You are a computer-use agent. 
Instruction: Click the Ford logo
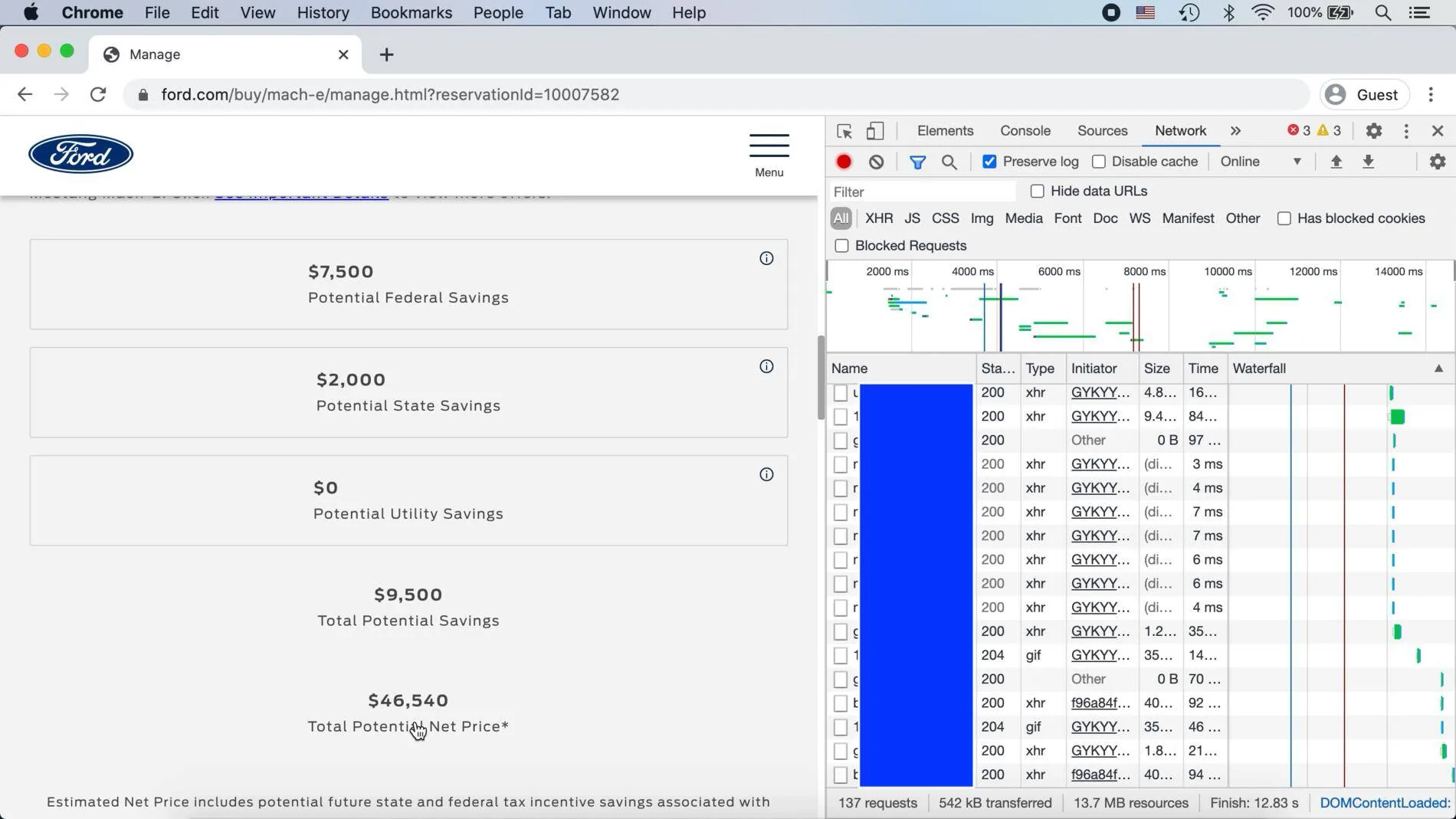click(x=80, y=154)
